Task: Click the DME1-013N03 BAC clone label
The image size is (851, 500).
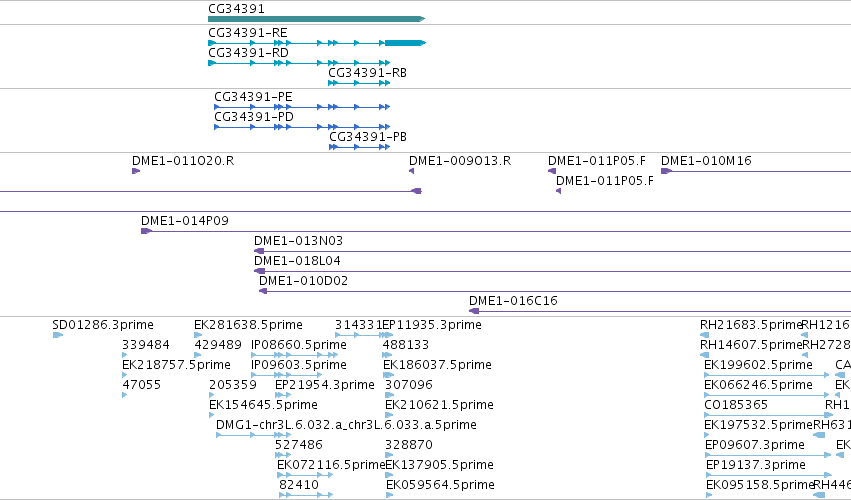Action: pos(299,240)
